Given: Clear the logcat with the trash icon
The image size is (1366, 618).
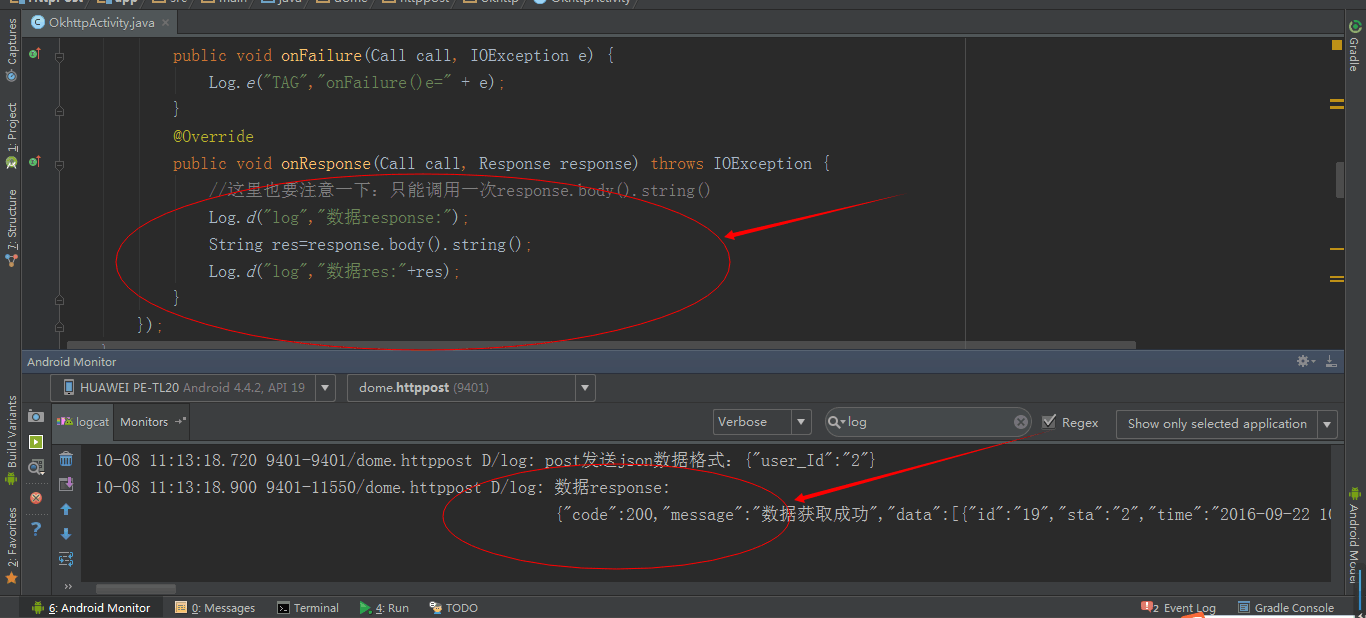Looking at the screenshot, I should 66,459.
